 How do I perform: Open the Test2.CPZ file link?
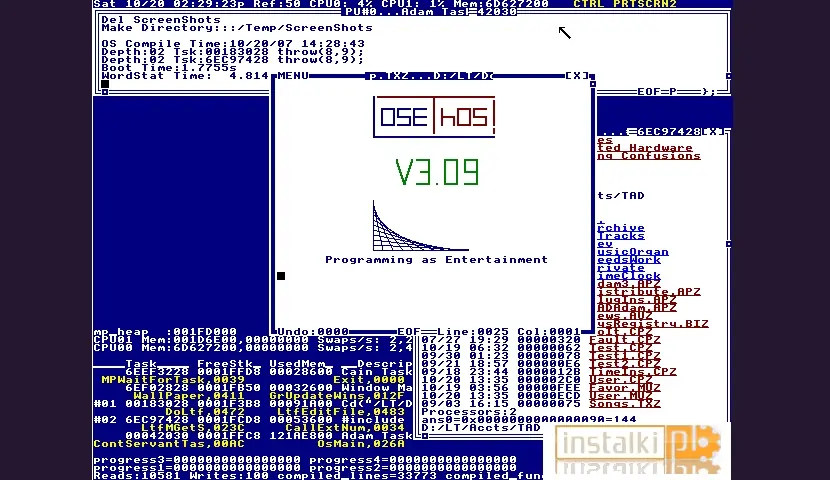pos(625,364)
